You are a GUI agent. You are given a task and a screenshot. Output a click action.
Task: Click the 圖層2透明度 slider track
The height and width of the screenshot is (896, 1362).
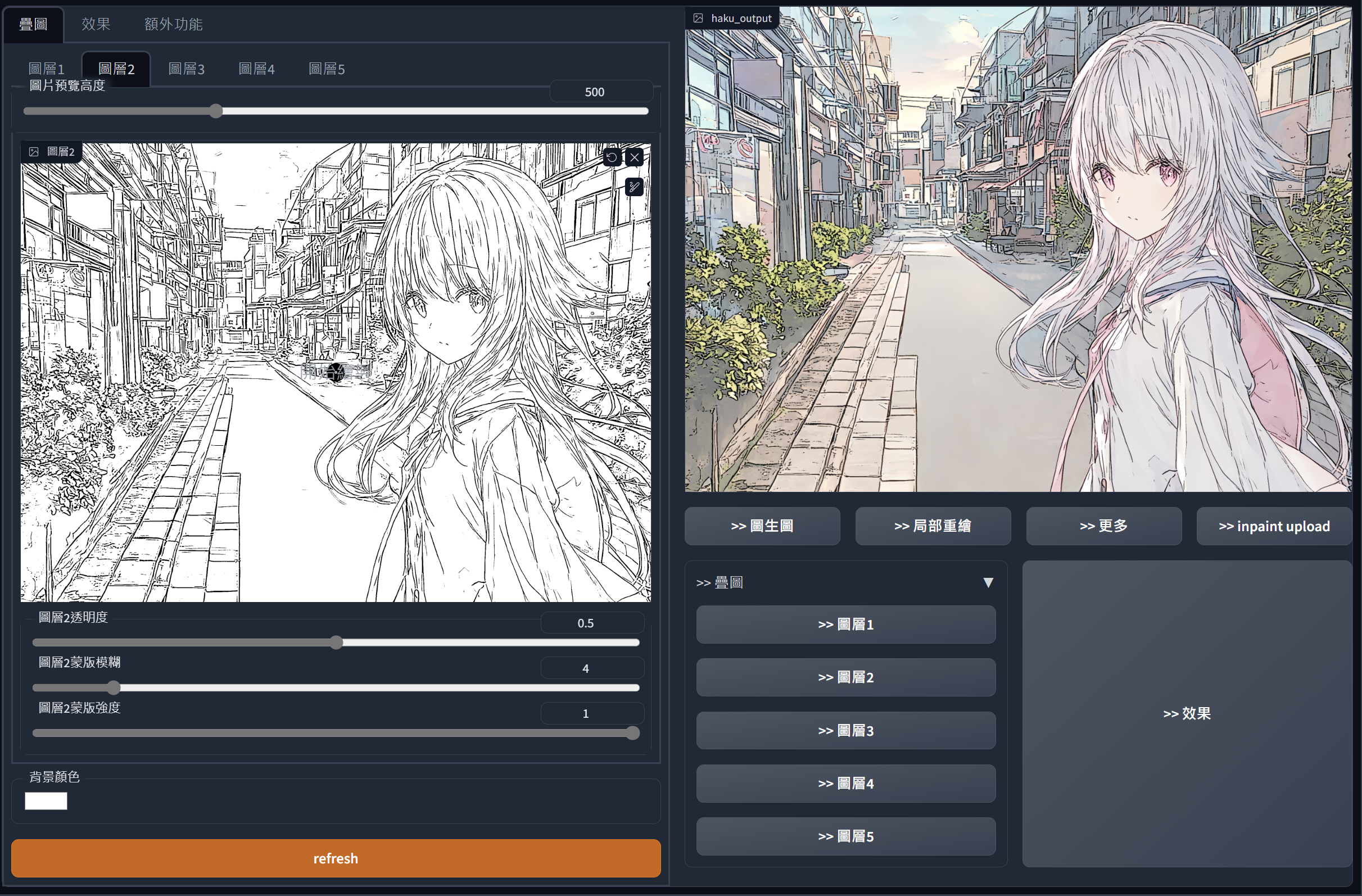pos(458,642)
